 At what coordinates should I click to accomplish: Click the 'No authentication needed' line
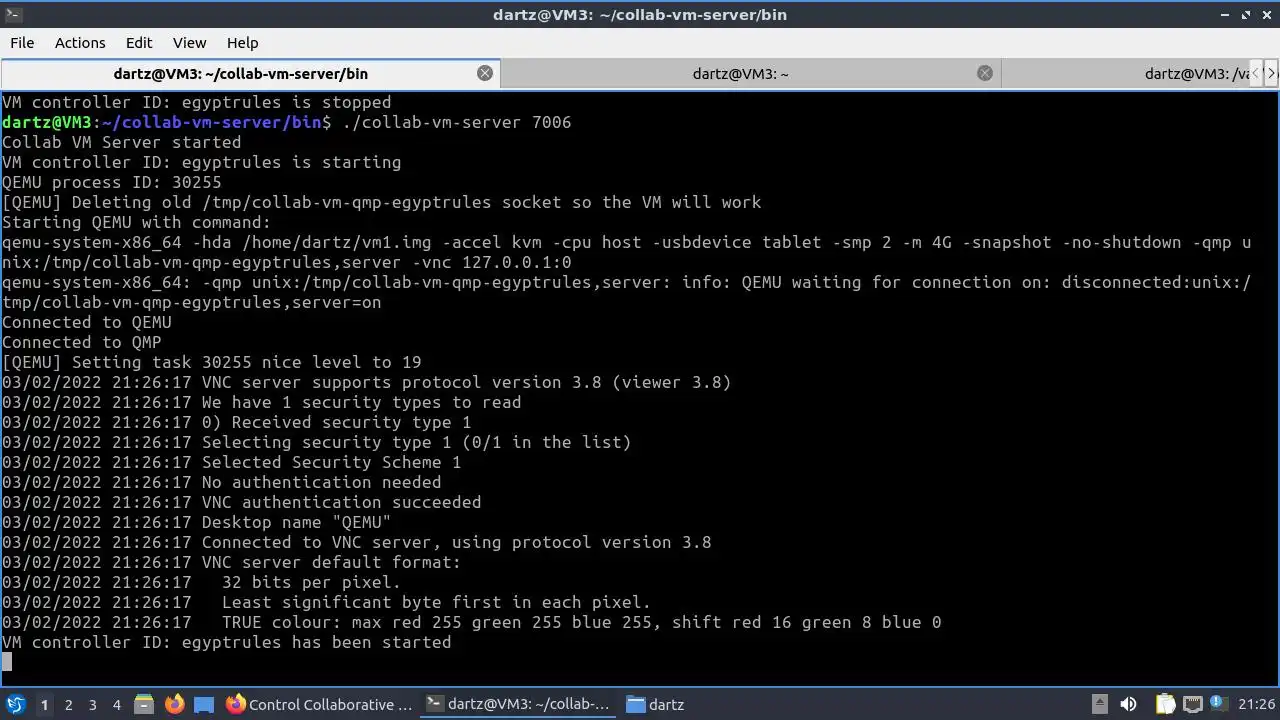(x=222, y=482)
